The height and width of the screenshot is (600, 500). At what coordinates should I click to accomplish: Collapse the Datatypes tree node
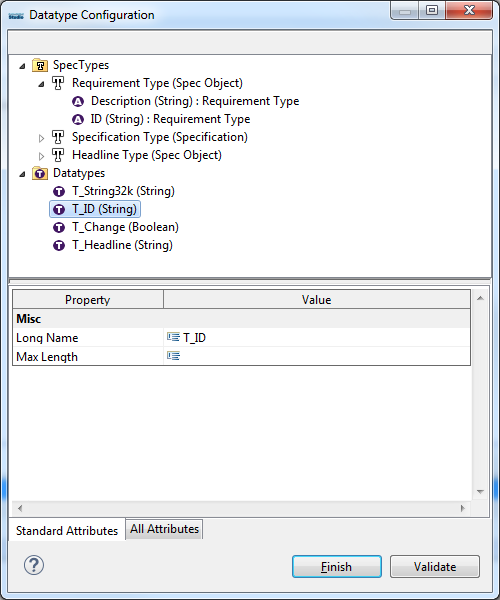[22, 174]
